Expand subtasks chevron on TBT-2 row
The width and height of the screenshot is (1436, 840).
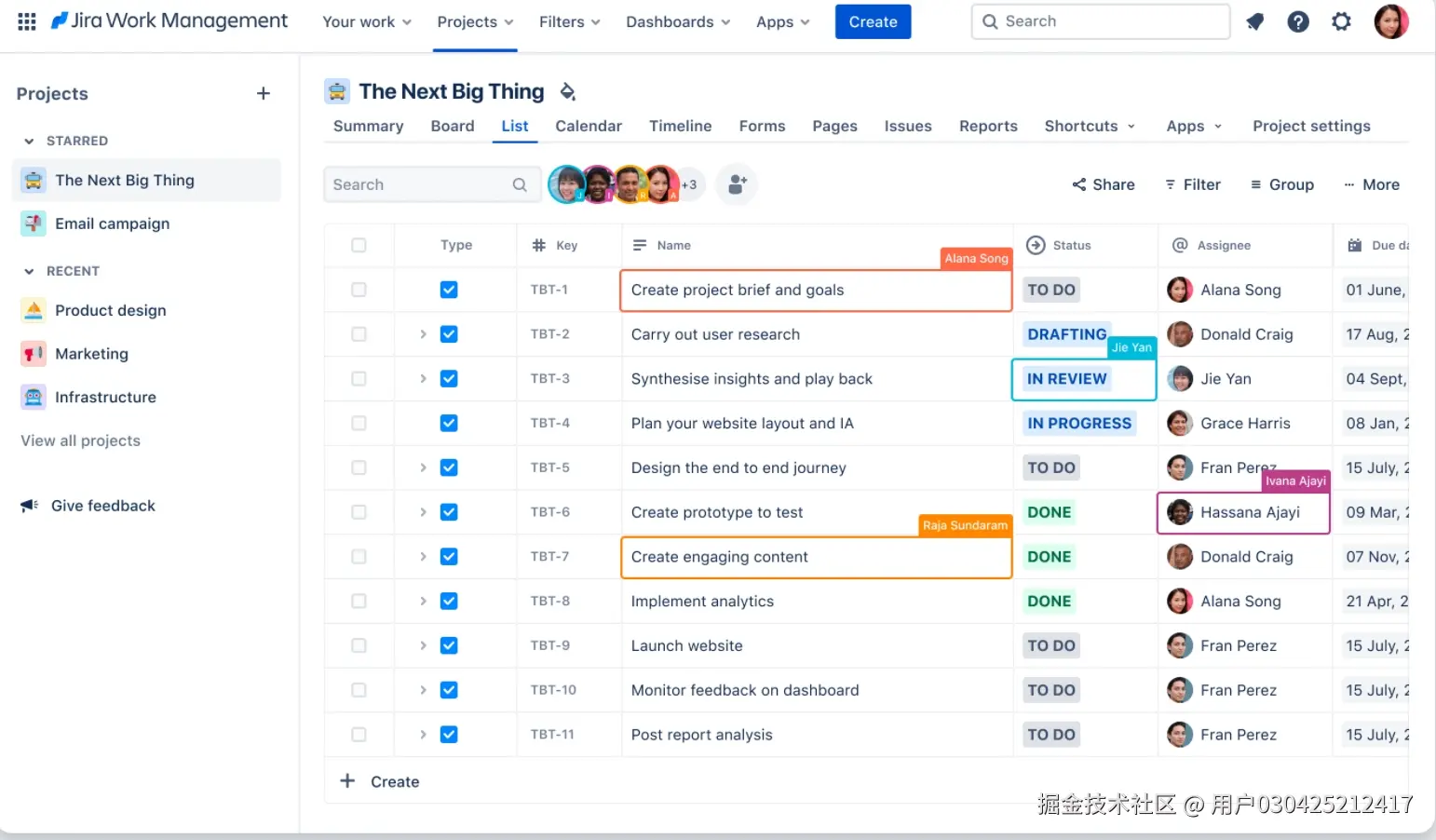(422, 333)
